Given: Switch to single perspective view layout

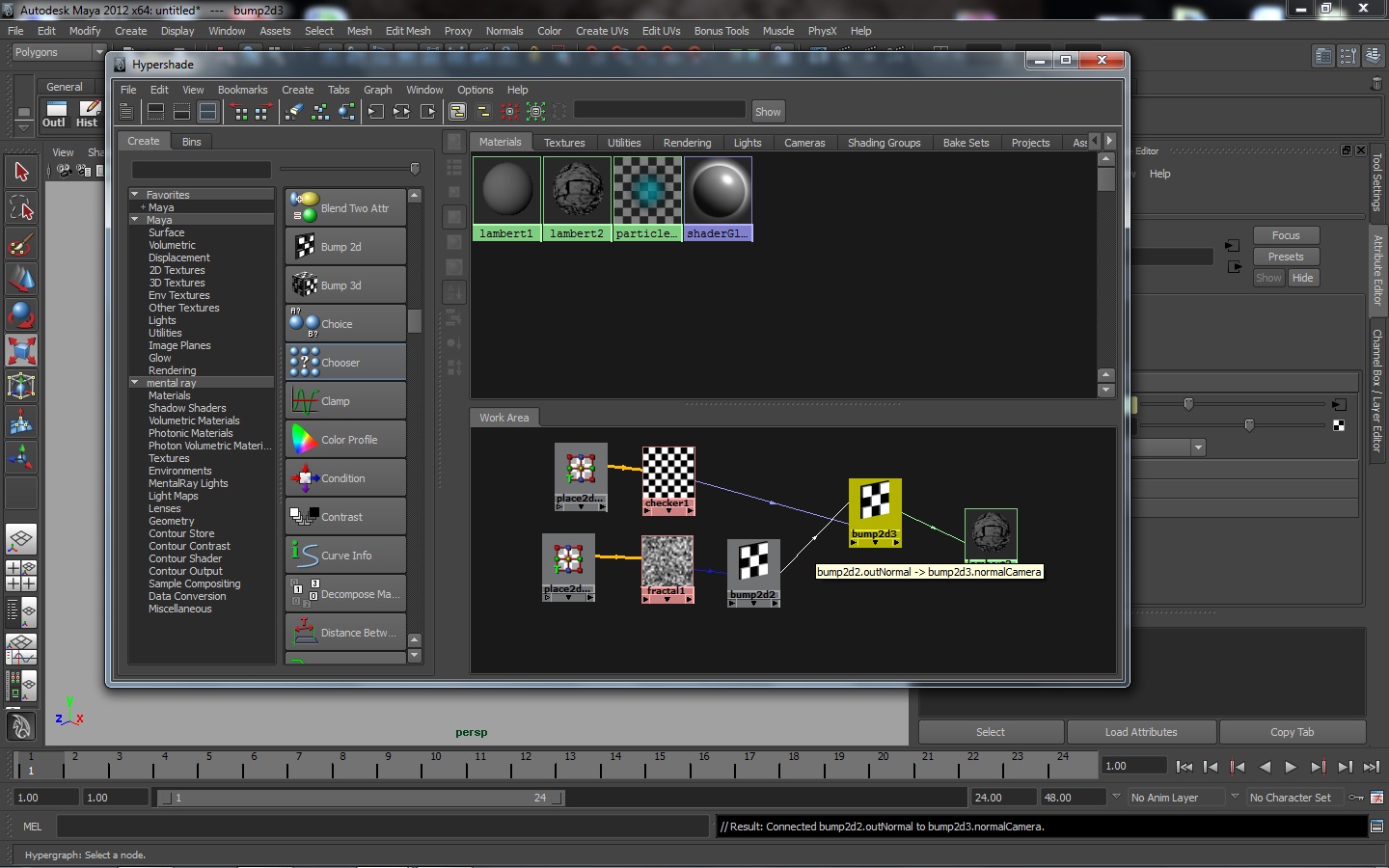Looking at the screenshot, I should 21,539.
